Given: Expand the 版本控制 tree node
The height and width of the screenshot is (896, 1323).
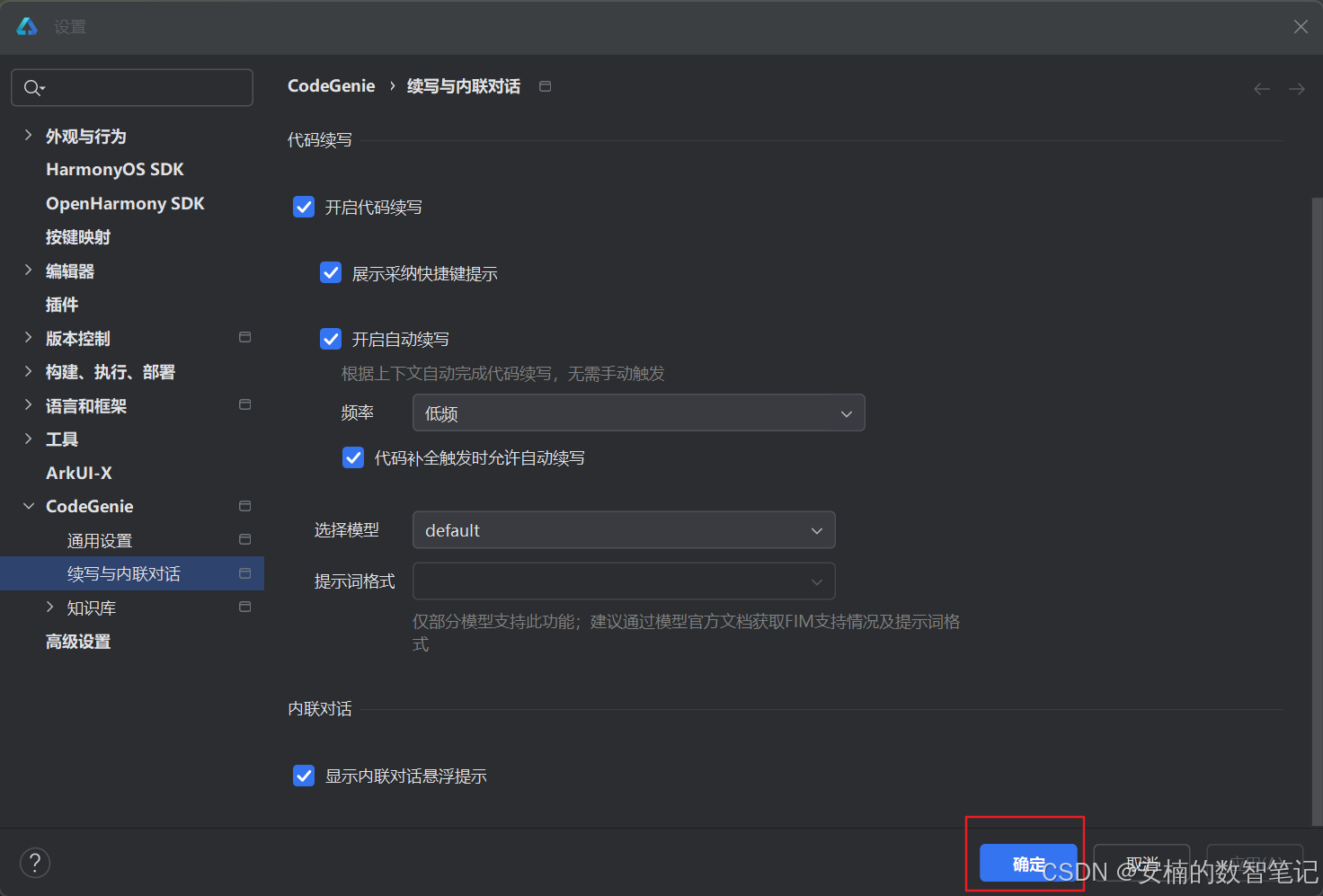Looking at the screenshot, I should [28, 337].
